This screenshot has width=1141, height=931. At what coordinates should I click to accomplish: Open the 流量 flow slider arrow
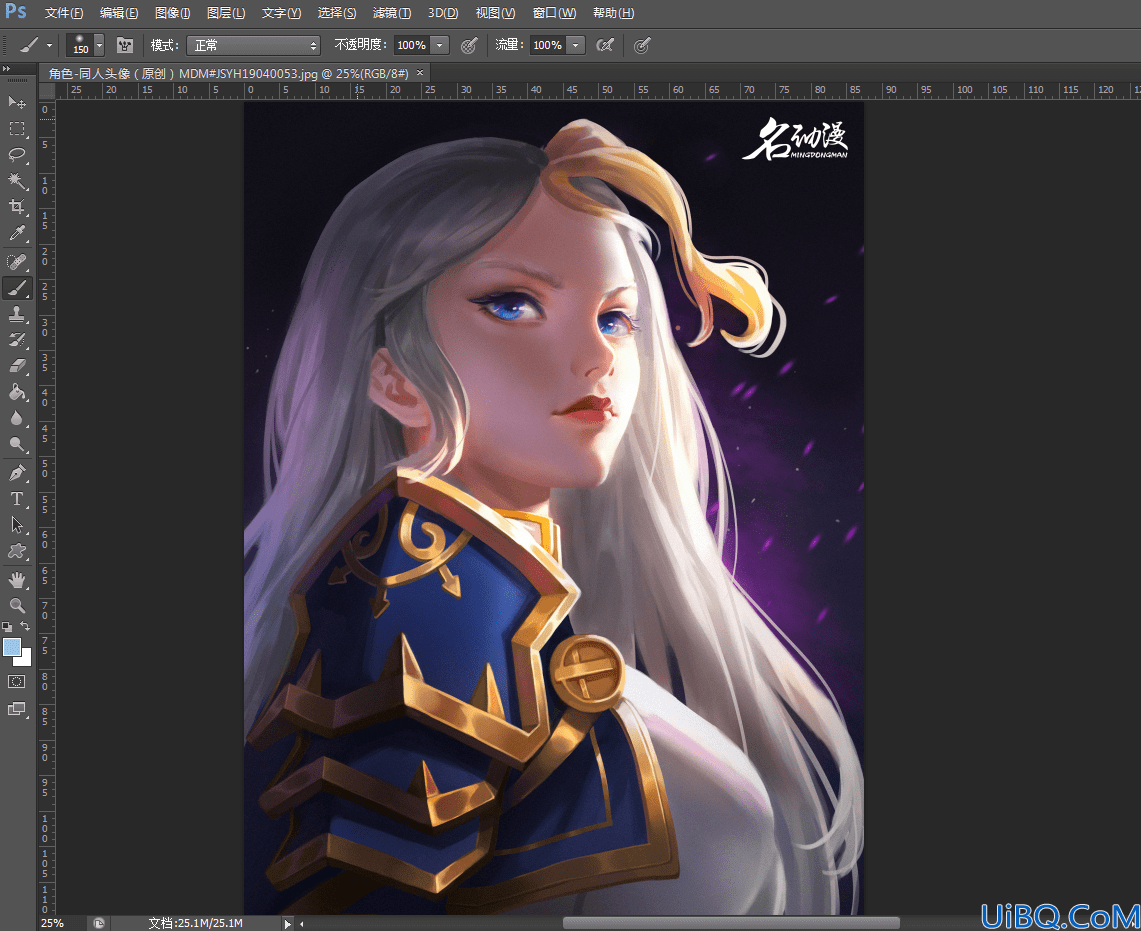click(576, 45)
